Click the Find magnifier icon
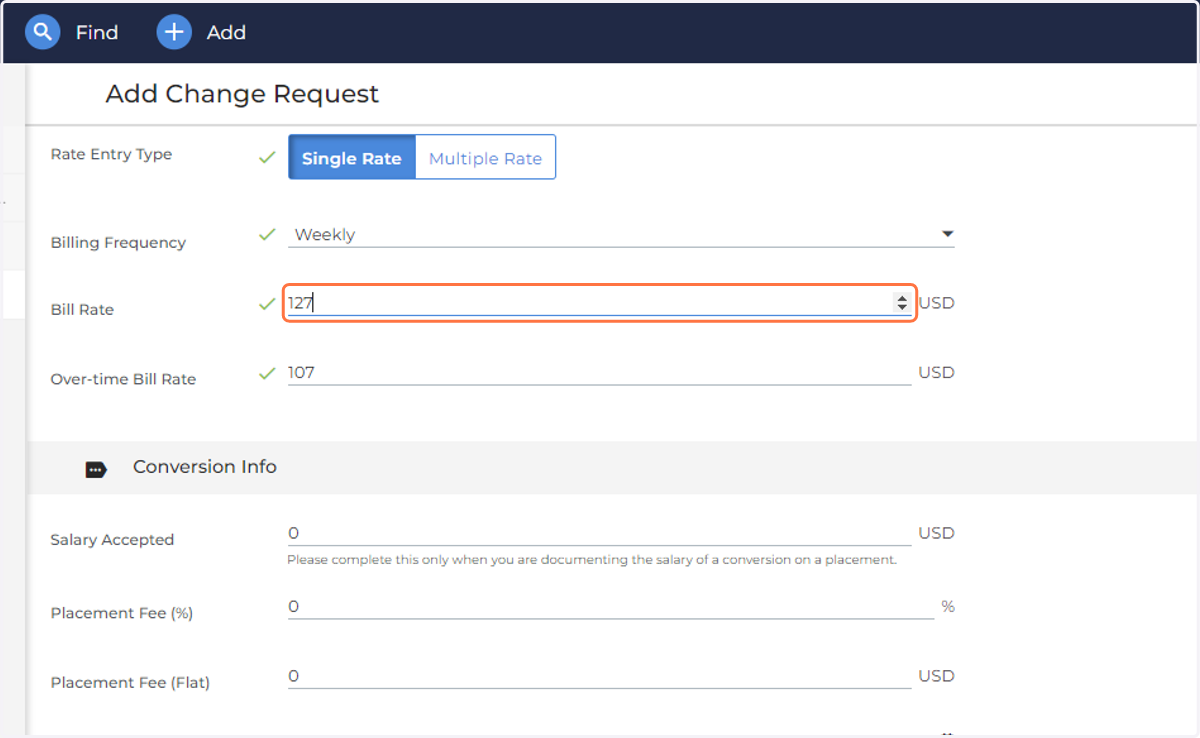This screenshot has width=1200, height=738. 42,32
